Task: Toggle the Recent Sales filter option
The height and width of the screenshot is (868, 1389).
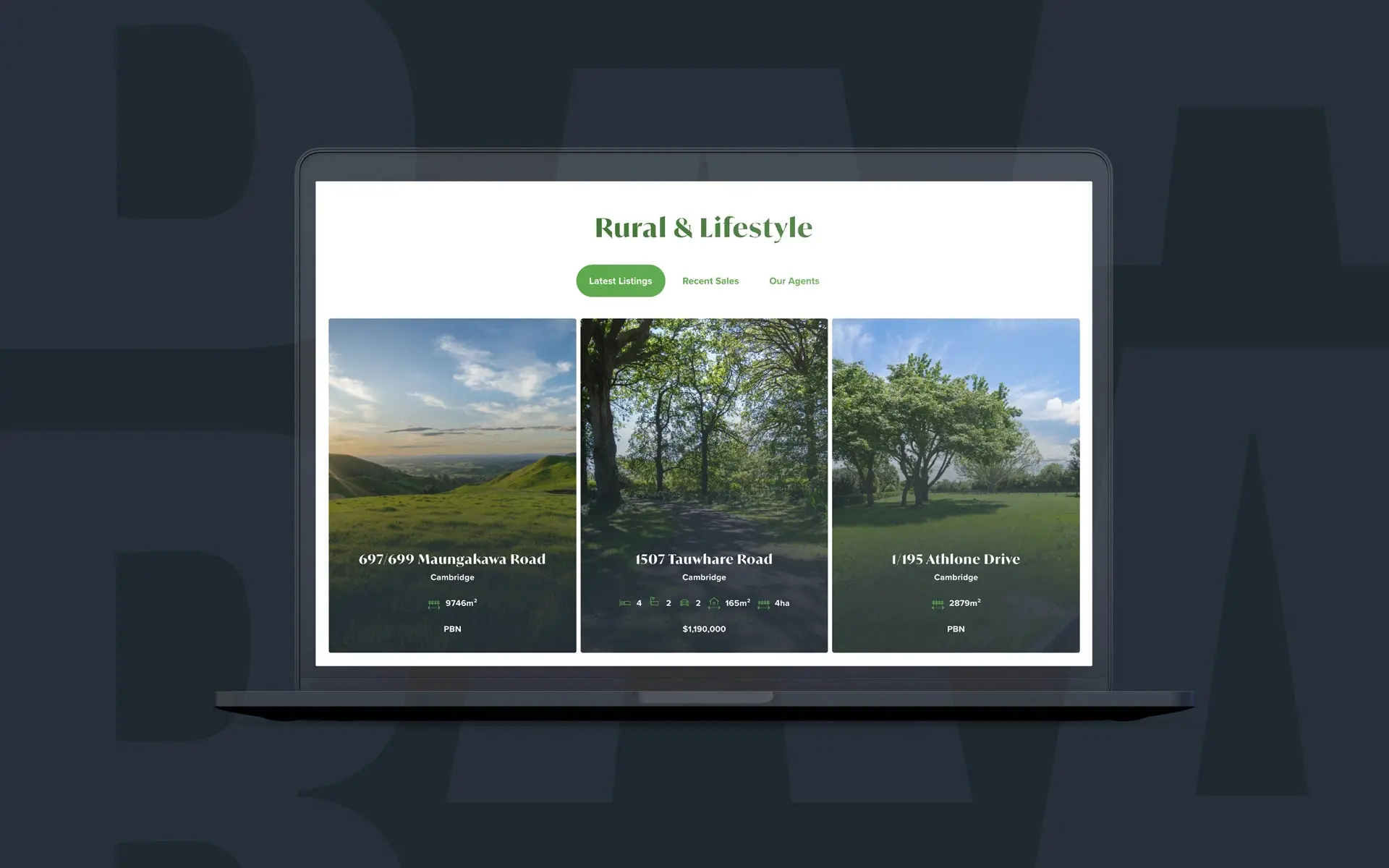Action: 710,280
